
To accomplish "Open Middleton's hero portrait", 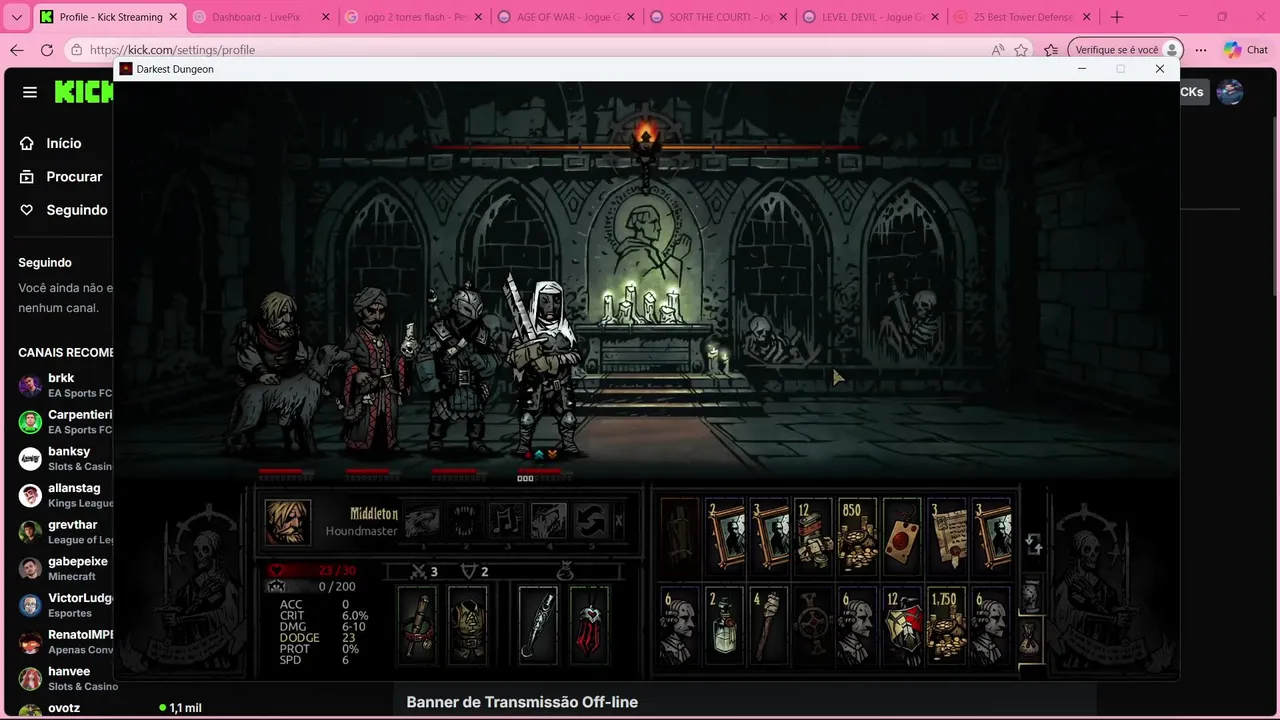I will [287, 522].
